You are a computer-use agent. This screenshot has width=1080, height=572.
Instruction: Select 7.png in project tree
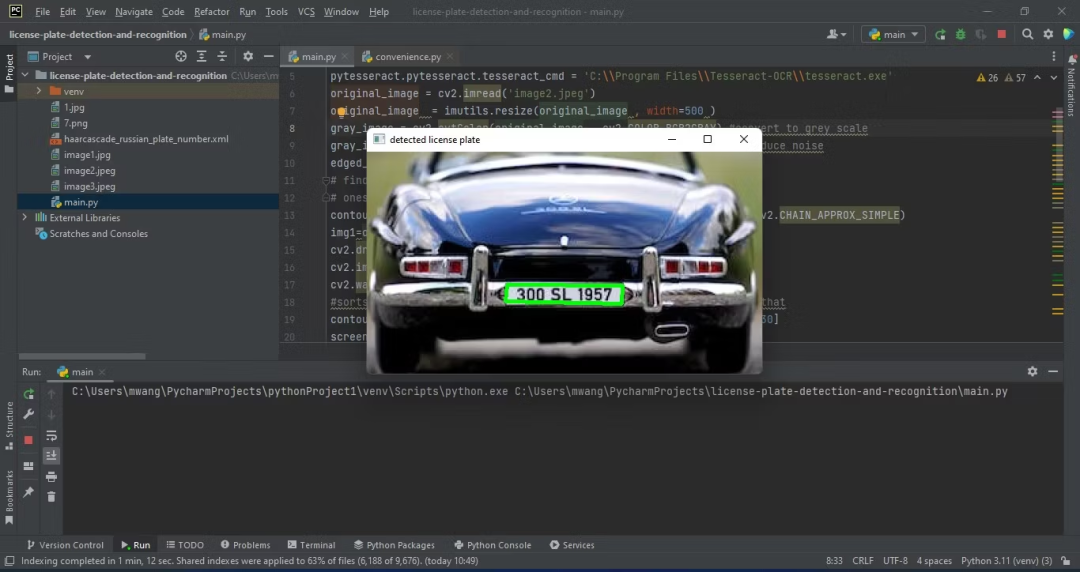click(x=75, y=123)
